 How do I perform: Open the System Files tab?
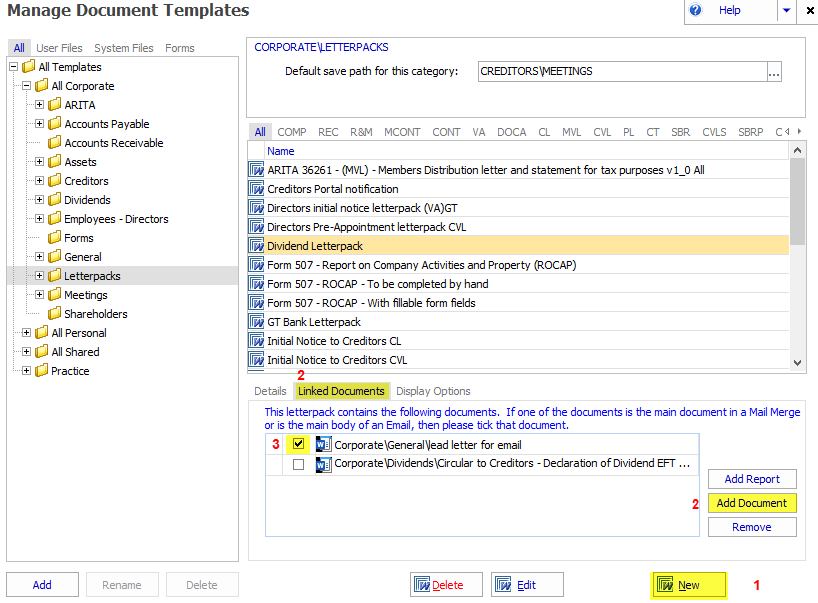click(124, 48)
